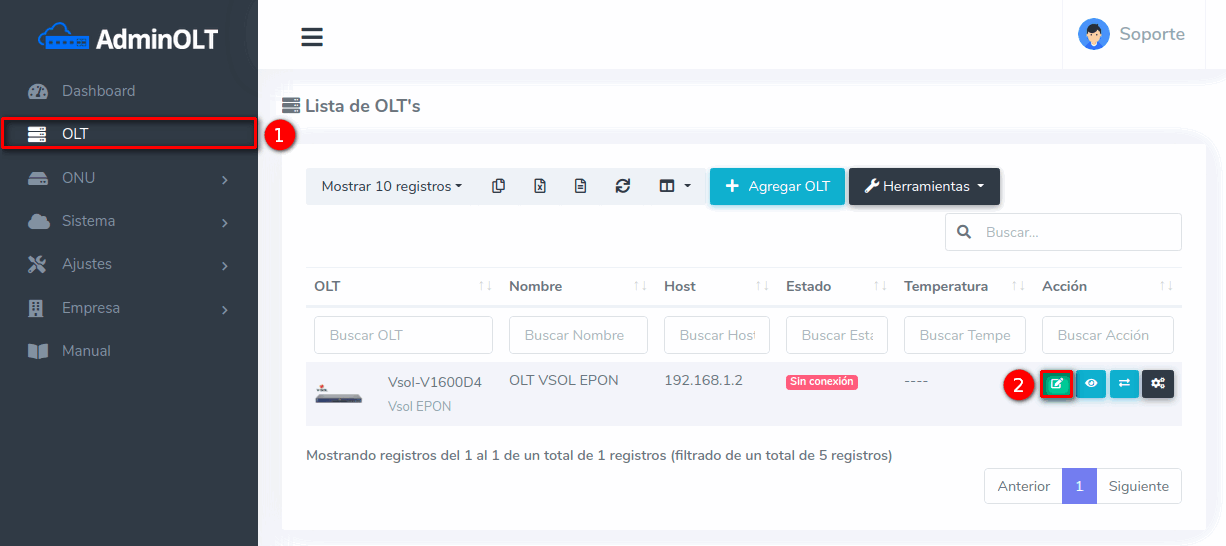
Task: Open the Mostrar 10 registros dropdown
Action: [x=391, y=186]
